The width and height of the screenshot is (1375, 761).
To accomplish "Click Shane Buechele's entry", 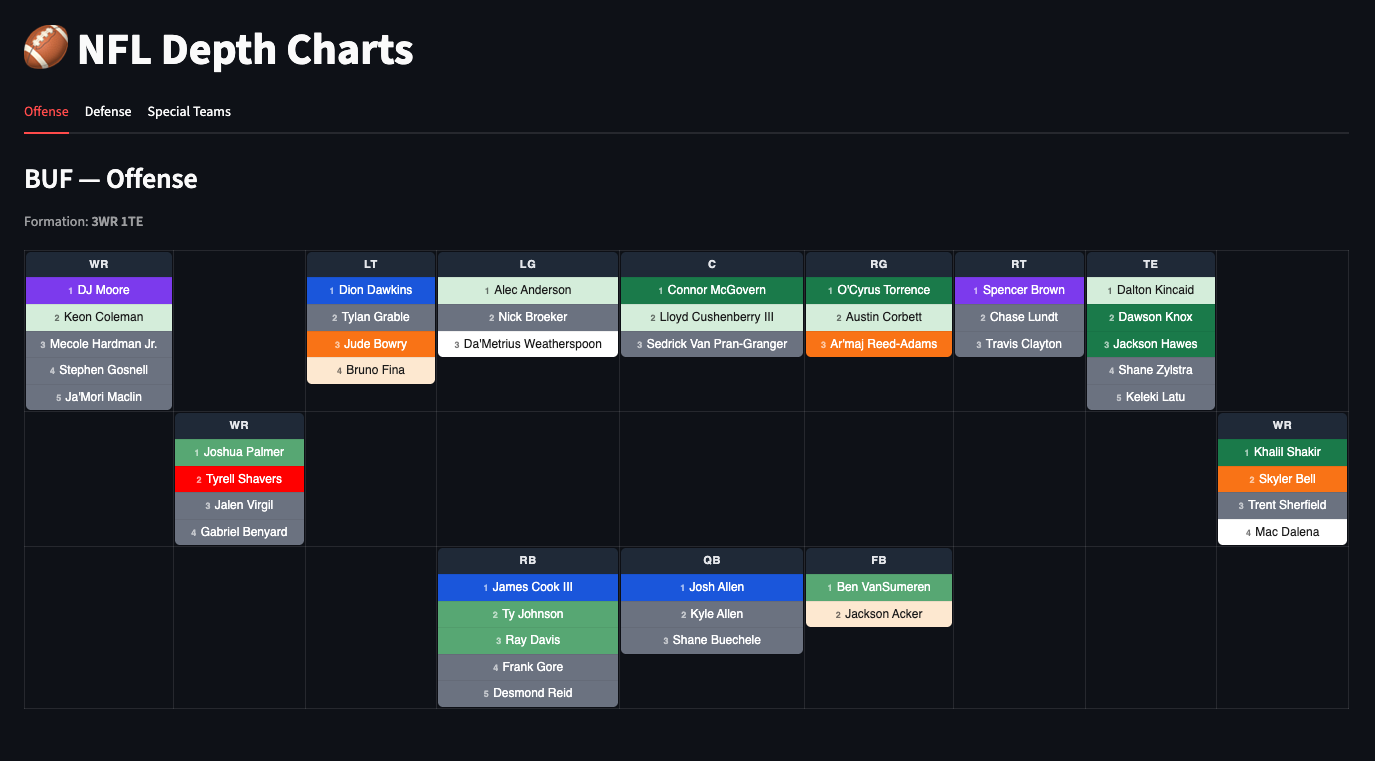I will 712,641.
